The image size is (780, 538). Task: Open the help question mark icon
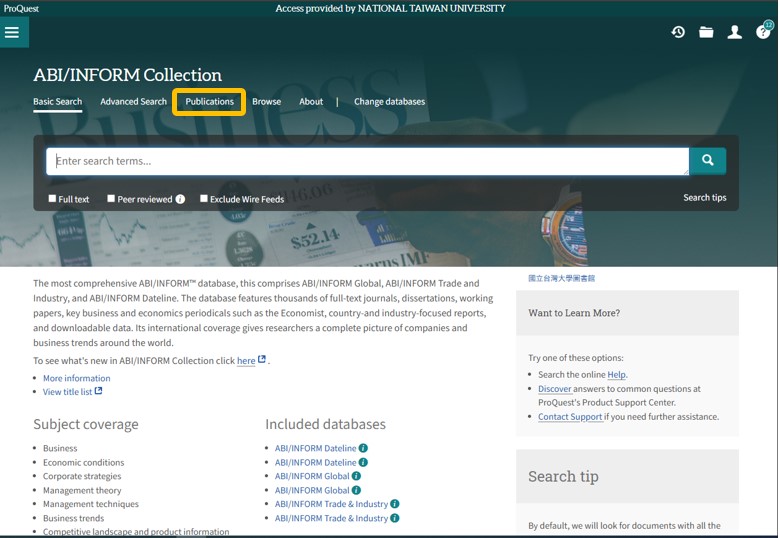[x=763, y=32]
